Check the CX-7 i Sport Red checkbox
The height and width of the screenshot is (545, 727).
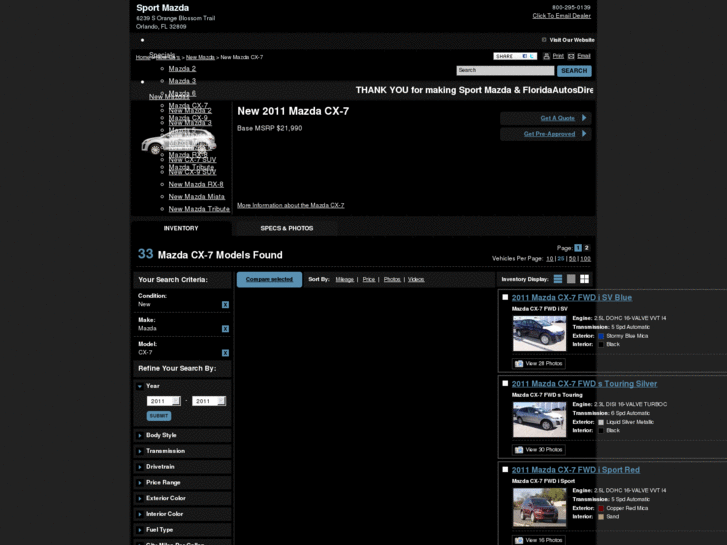[505, 469]
